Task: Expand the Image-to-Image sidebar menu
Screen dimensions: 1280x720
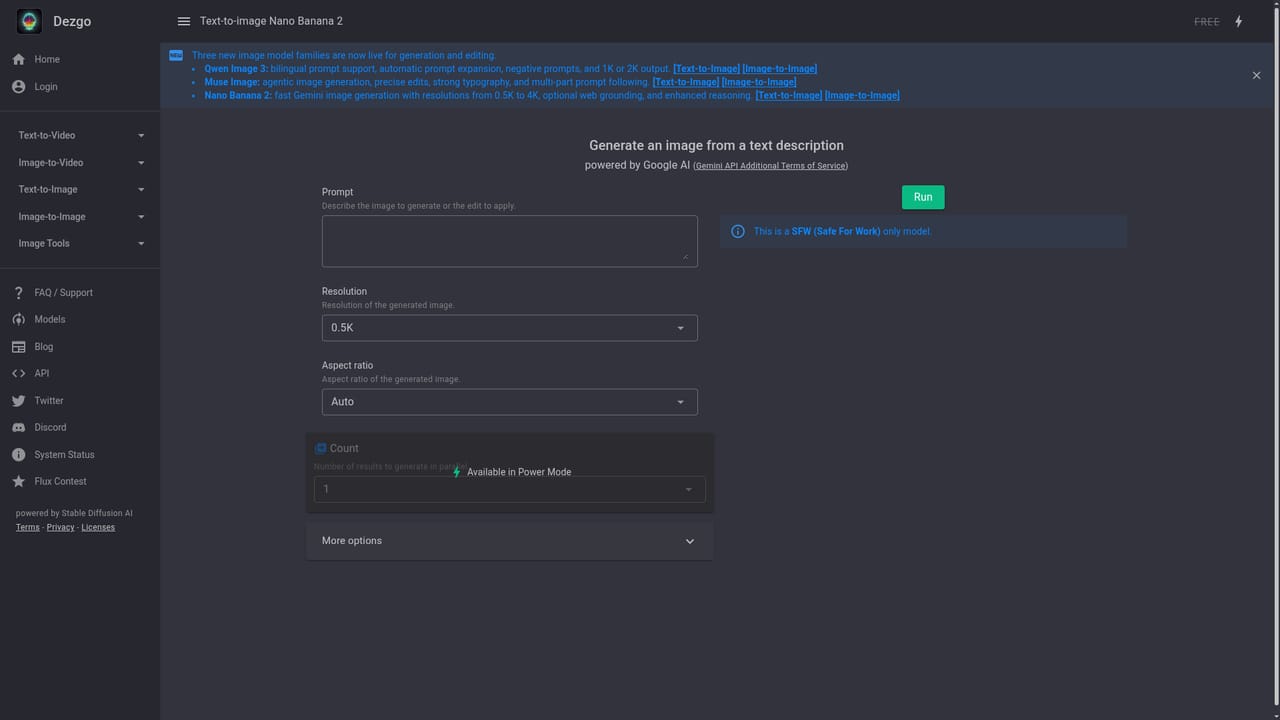Action: click(x=80, y=217)
